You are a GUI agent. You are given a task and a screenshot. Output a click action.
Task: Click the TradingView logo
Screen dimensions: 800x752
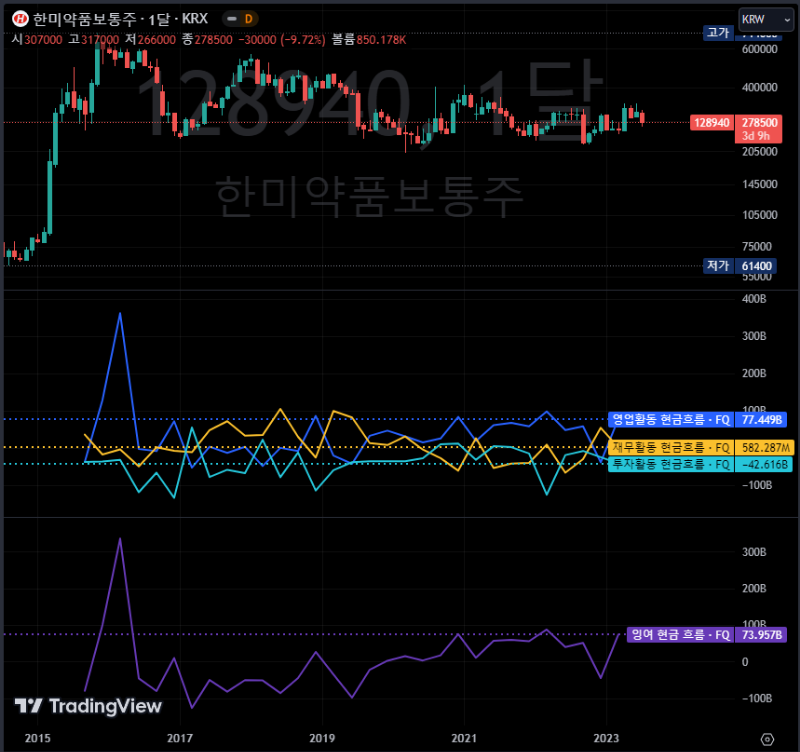(88, 706)
